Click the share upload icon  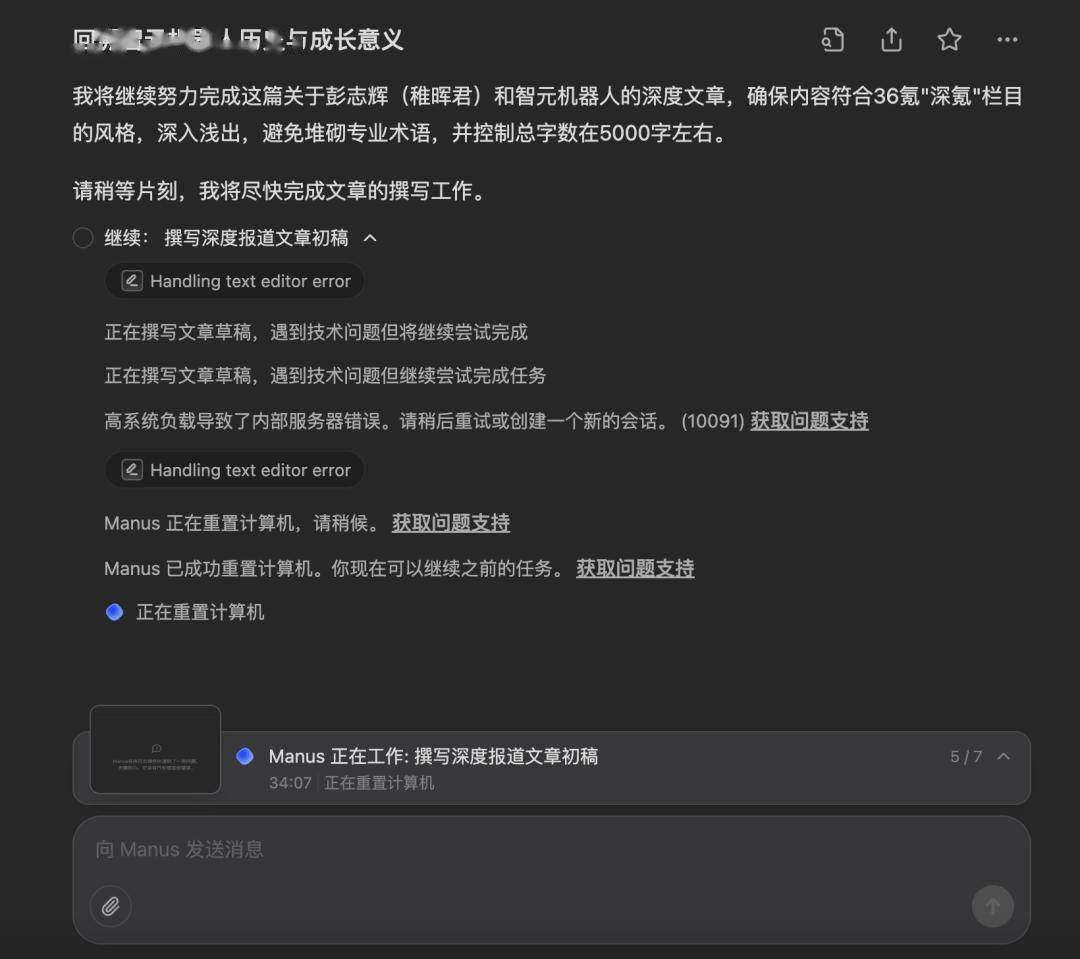point(891,39)
